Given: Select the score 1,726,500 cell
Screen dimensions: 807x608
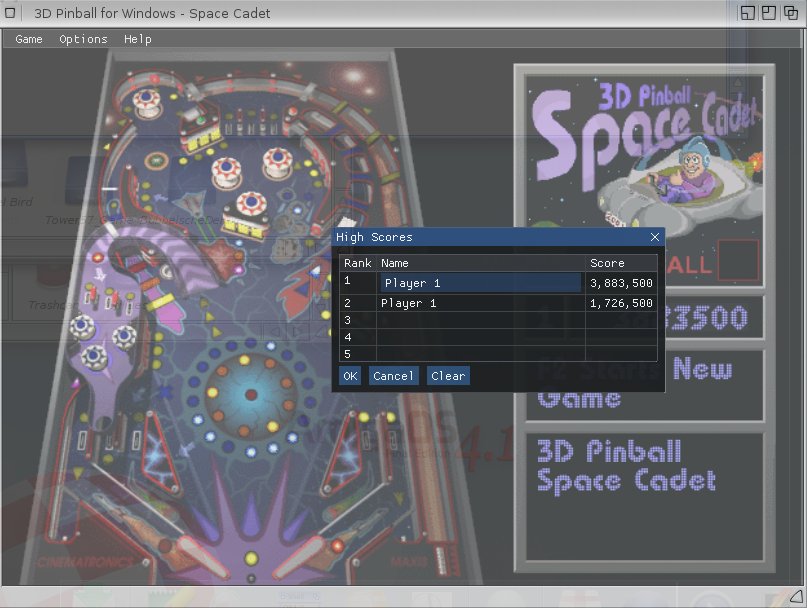Looking at the screenshot, I should point(621,303).
